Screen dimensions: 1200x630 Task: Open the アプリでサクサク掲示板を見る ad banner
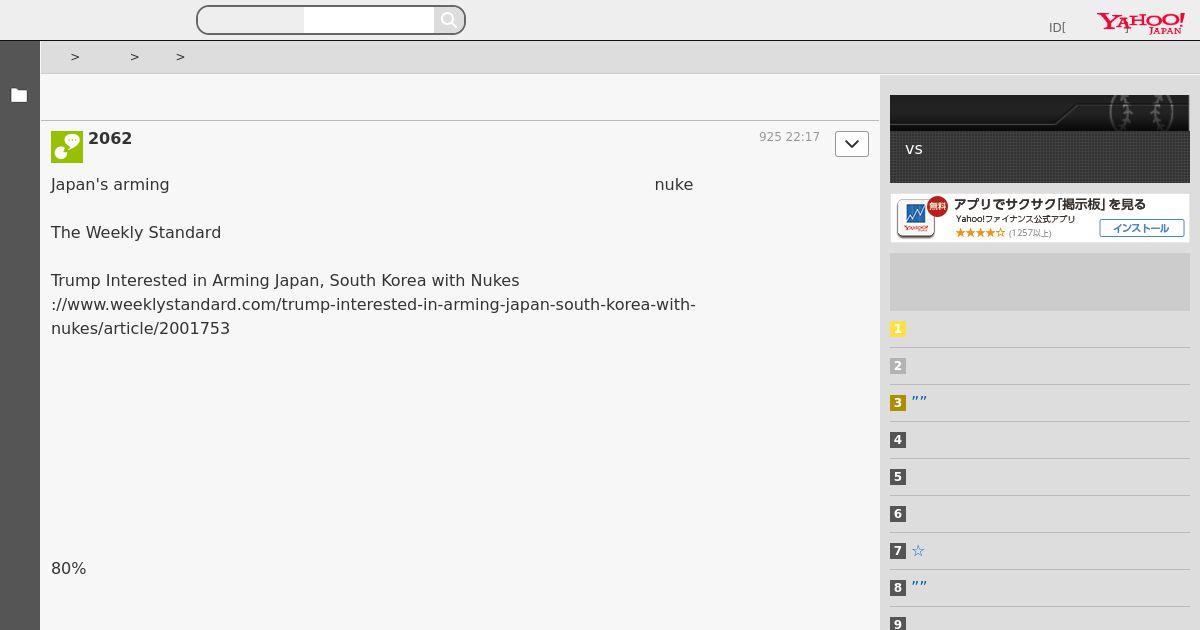1040,218
